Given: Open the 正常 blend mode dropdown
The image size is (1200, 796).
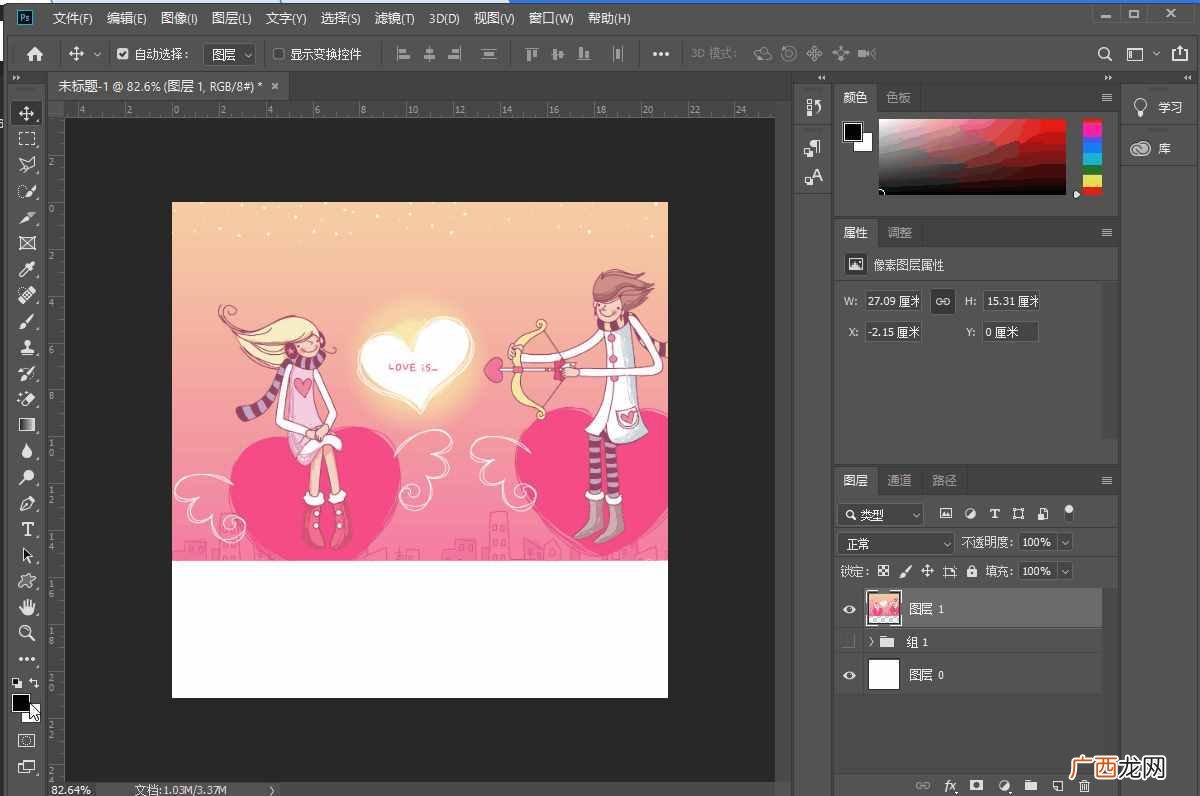Looking at the screenshot, I should (x=896, y=543).
